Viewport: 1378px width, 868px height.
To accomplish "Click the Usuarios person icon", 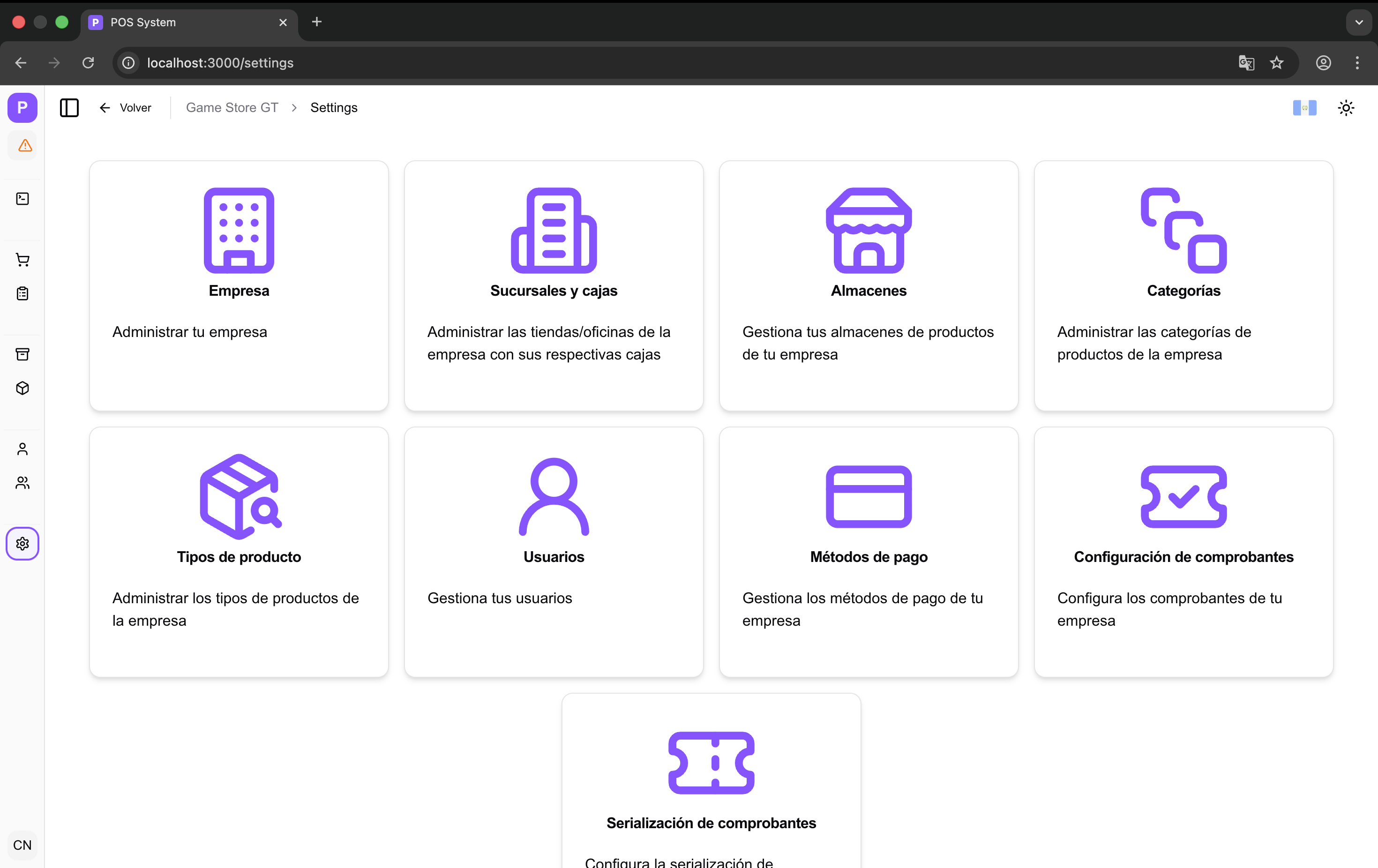I will pyautogui.click(x=554, y=497).
